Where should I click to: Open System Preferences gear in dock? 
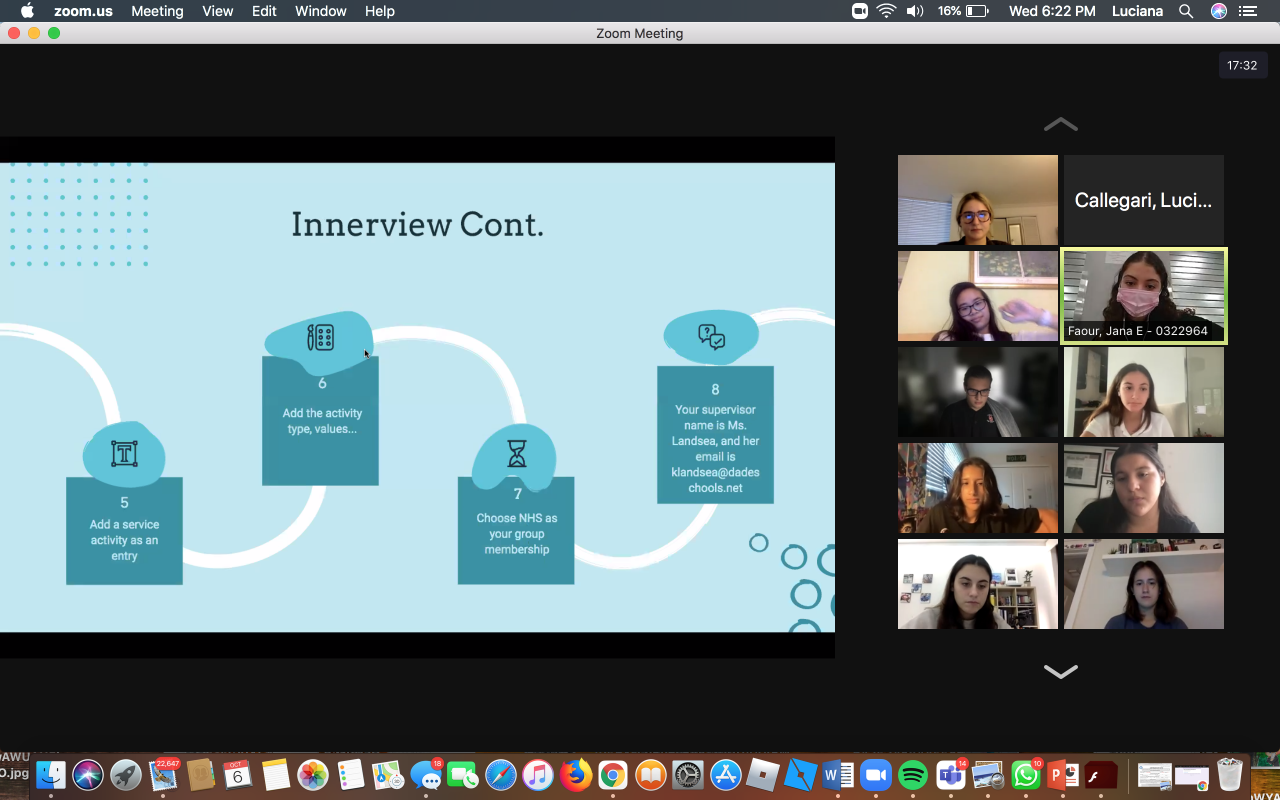click(x=688, y=775)
